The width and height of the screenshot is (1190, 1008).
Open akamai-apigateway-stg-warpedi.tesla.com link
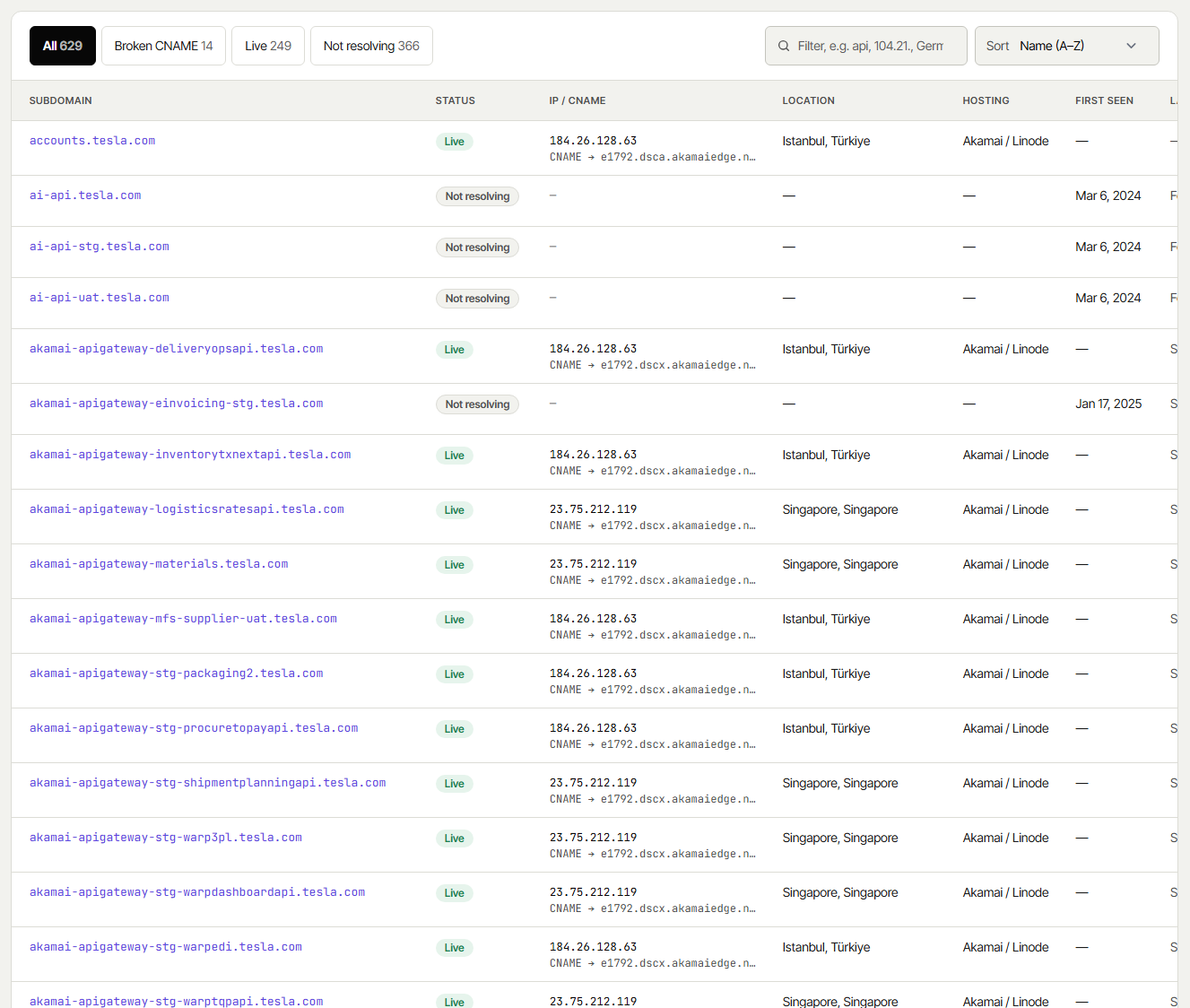166,947
